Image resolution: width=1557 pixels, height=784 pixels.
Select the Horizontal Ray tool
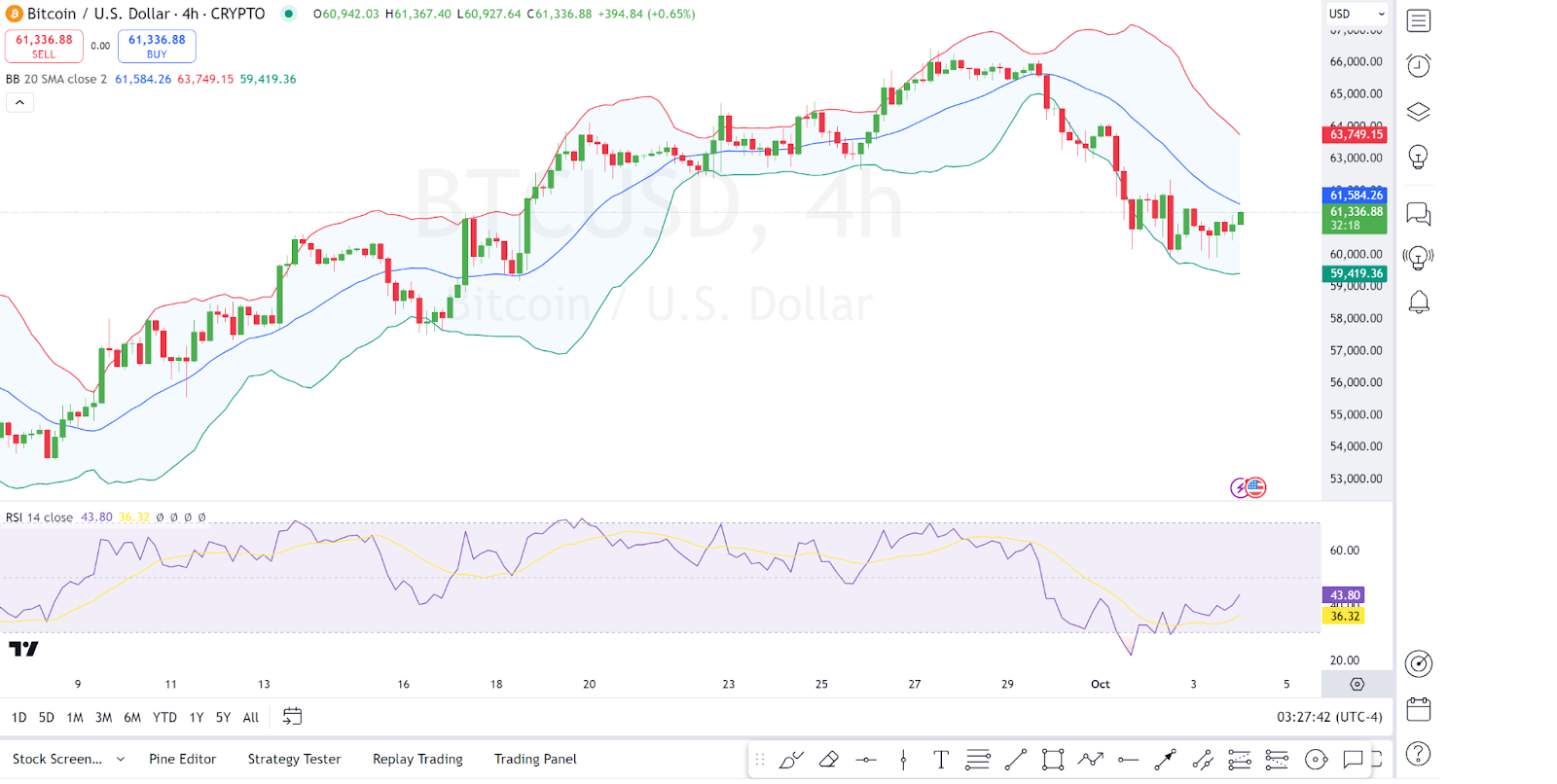(1128, 760)
